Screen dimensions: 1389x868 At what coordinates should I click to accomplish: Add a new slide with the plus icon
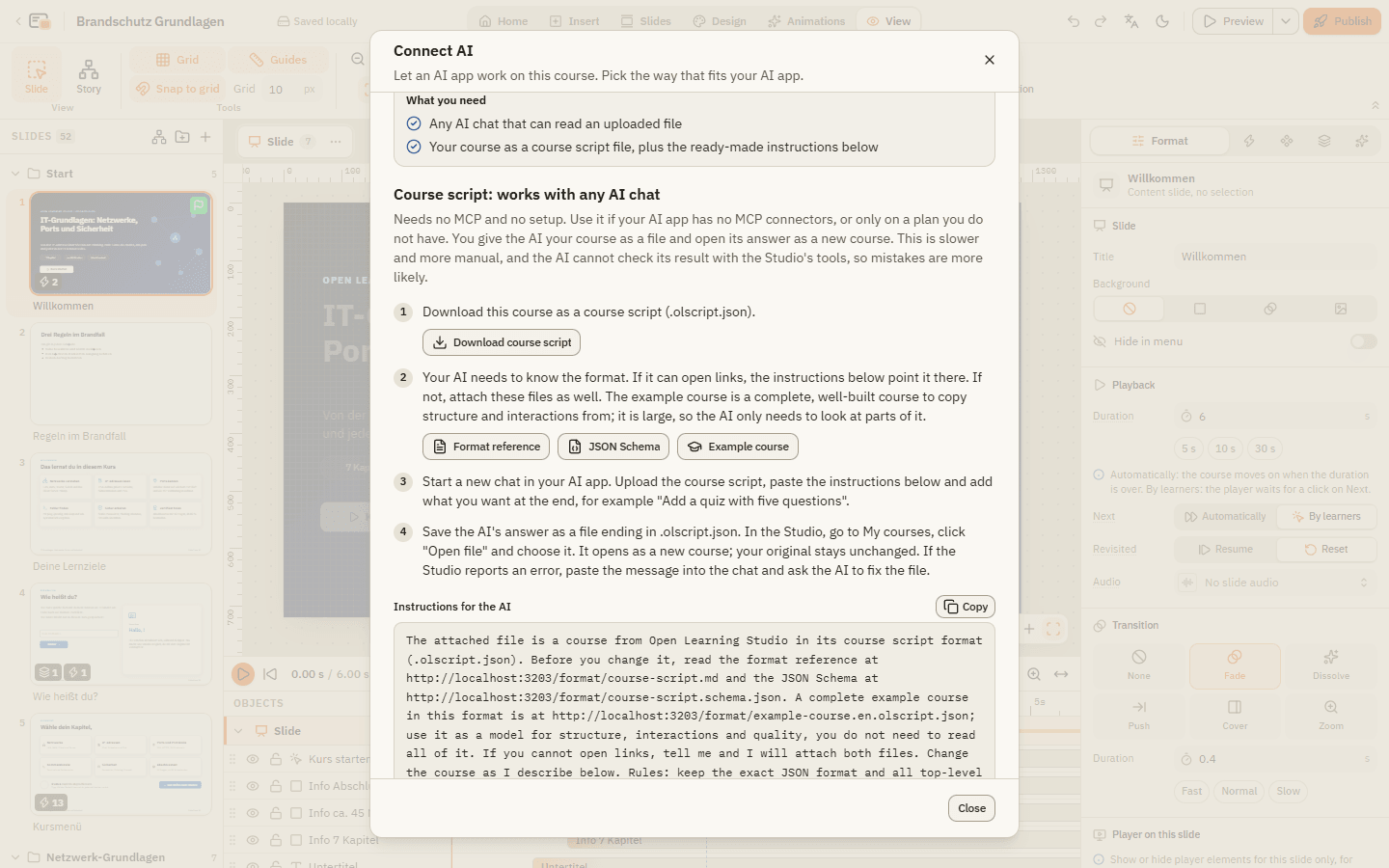click(205, 137)
